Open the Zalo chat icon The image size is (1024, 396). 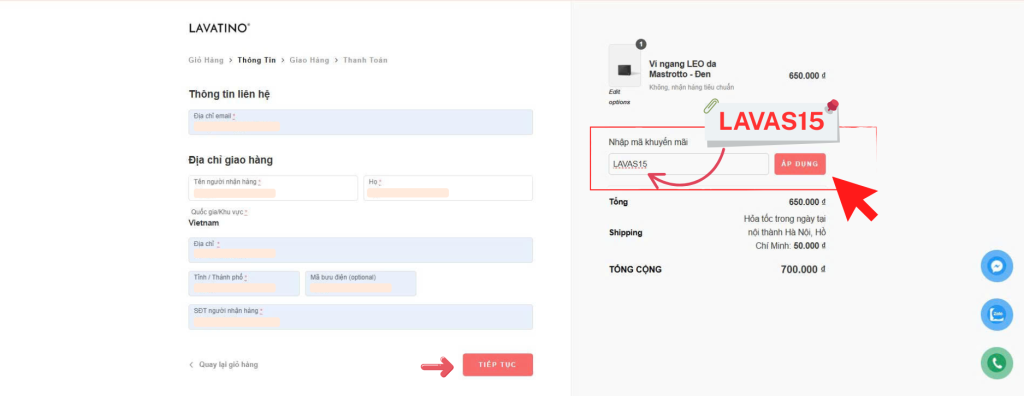(x=997, y=314)
